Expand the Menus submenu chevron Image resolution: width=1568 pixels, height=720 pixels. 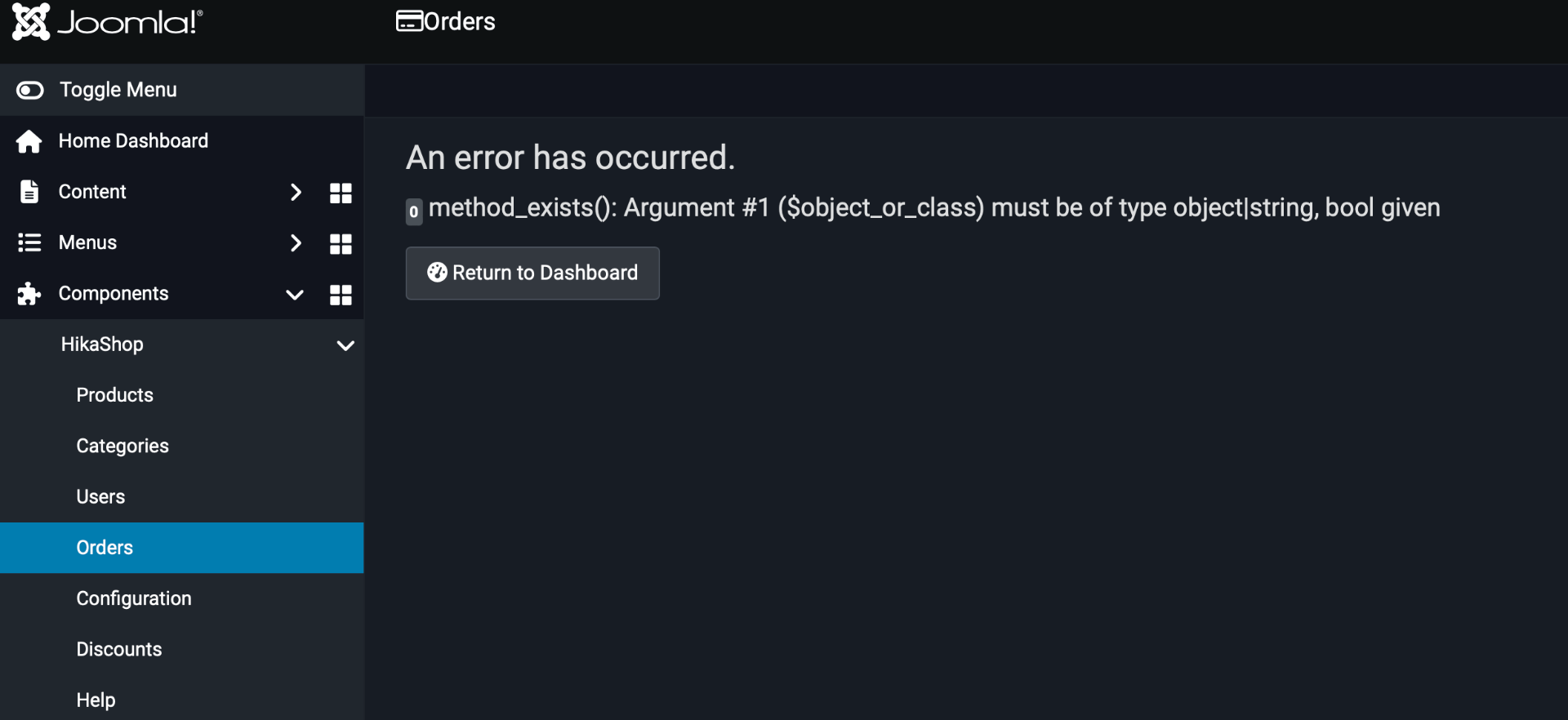tap(296, 242)
